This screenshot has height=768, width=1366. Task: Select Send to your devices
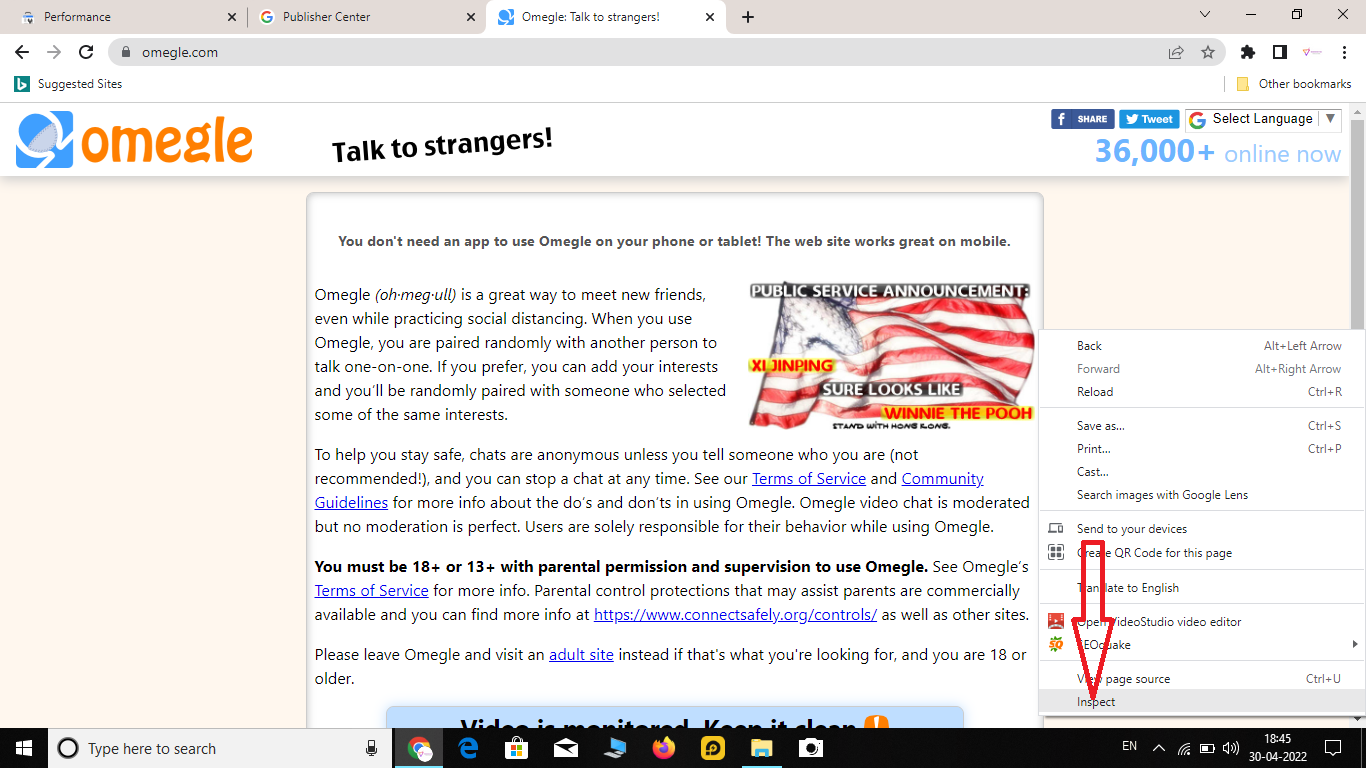point(1202,529)
